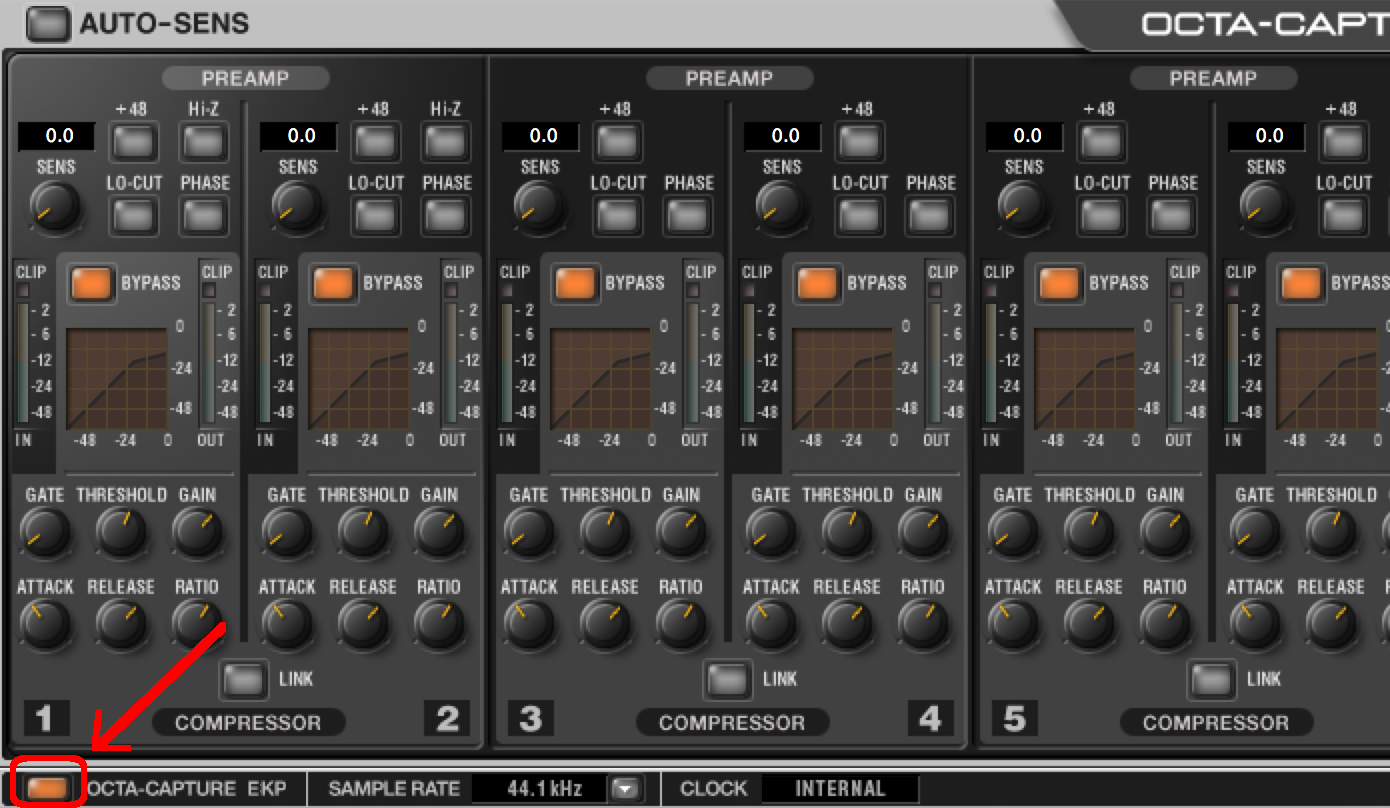
Task: Enable +48 phantom power on channel 4
Action: pos(859,143)
